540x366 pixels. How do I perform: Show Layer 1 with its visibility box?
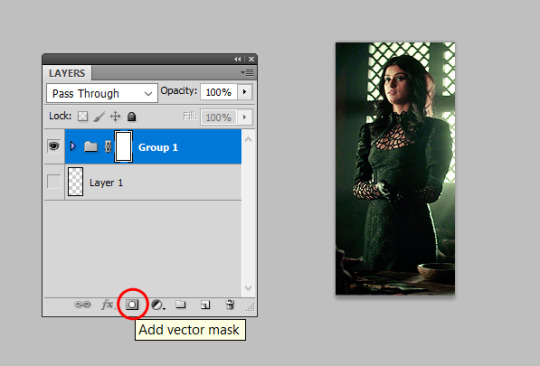point(54,181)
